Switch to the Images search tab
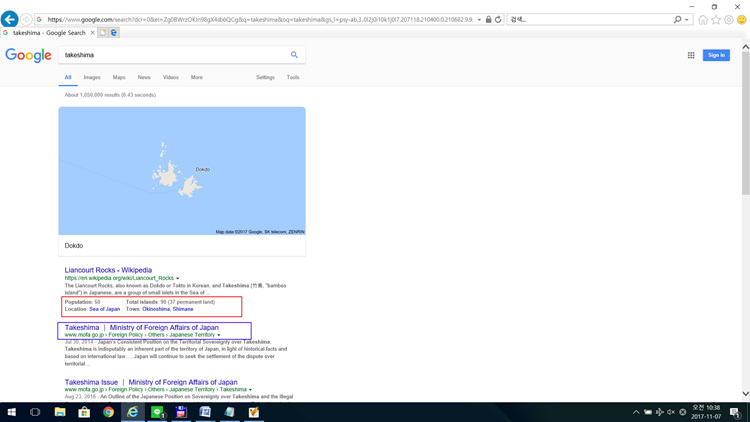The width and height of the screenshot is (750, 422). tap(92, 77)
